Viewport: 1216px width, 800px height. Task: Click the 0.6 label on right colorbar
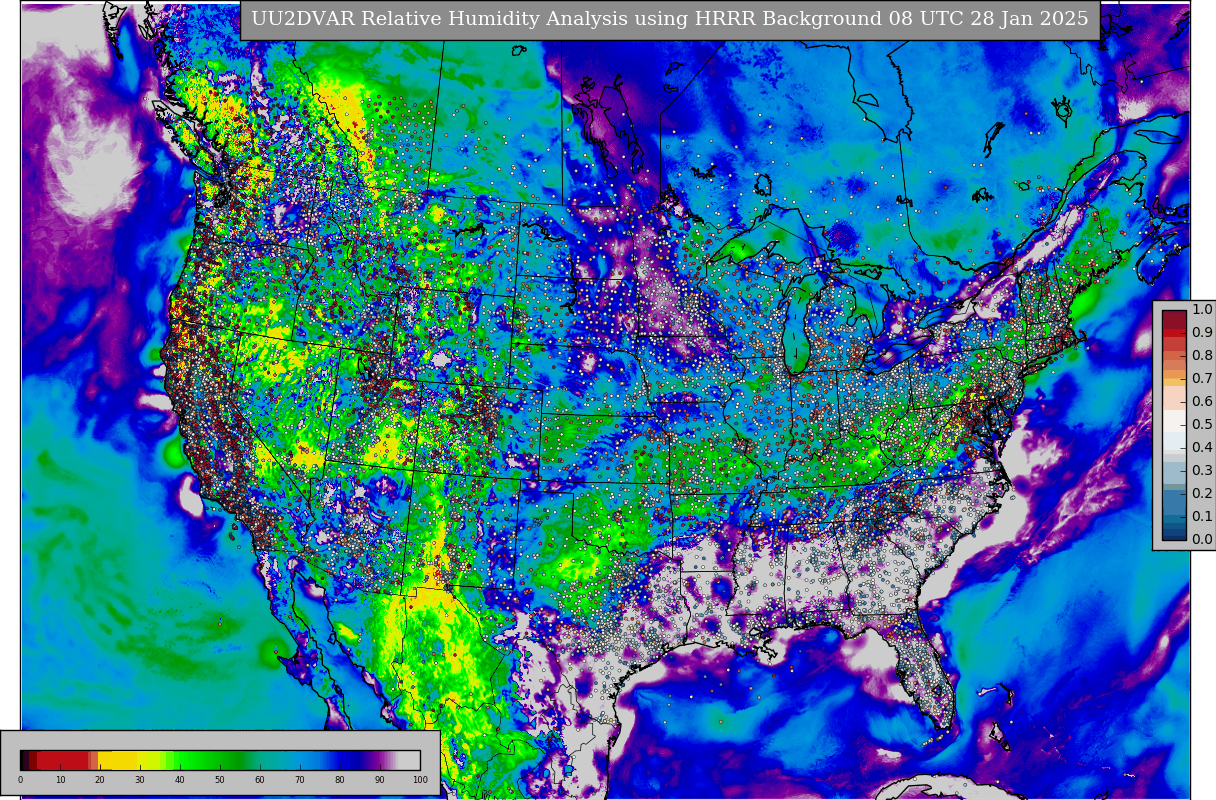(x=1201, y=402)
